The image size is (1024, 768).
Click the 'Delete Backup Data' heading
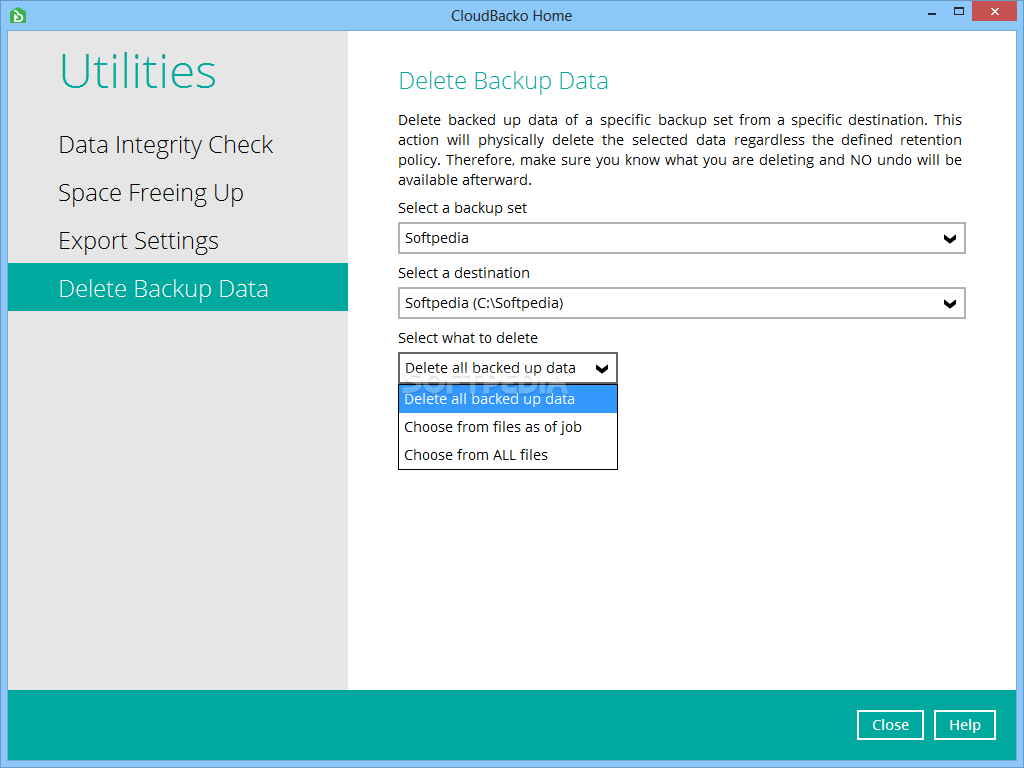coord(503,81)
